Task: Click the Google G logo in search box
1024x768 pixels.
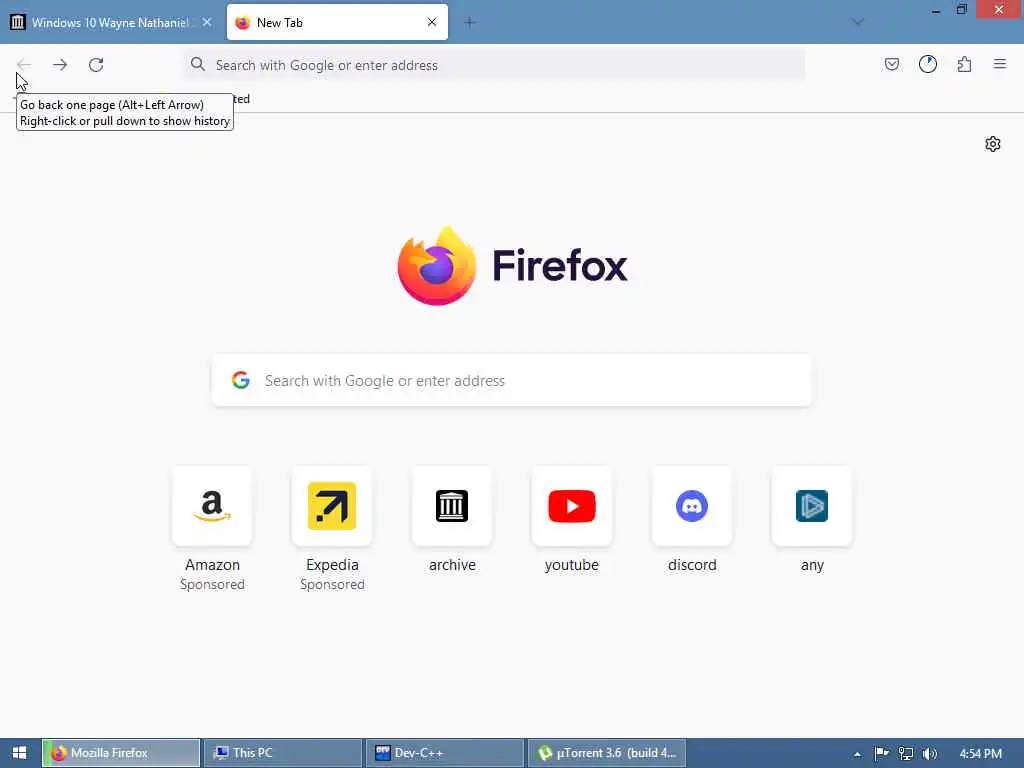Action: pyautogui.click(x=241, y=380)
